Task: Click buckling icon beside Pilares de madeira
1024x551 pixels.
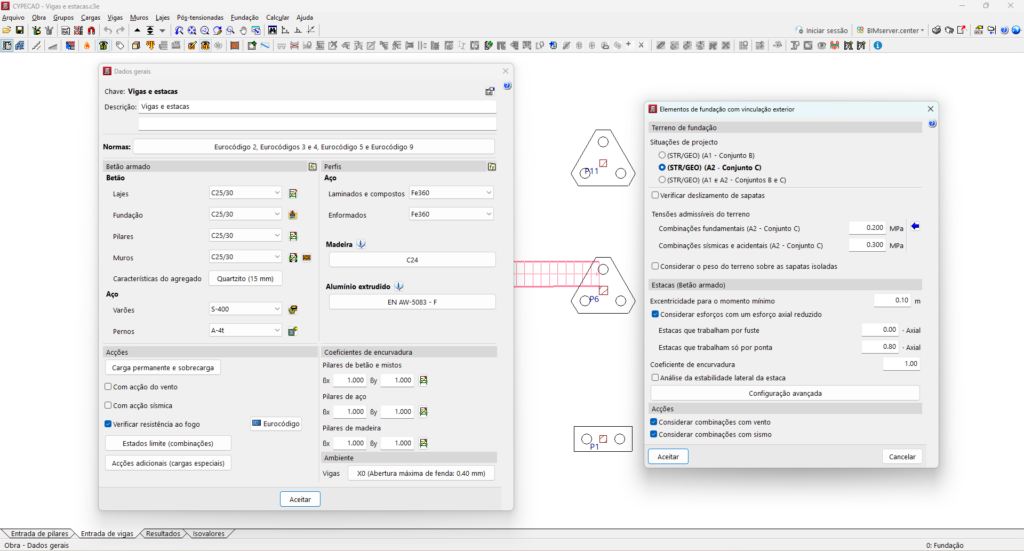Action: (423, 443)
